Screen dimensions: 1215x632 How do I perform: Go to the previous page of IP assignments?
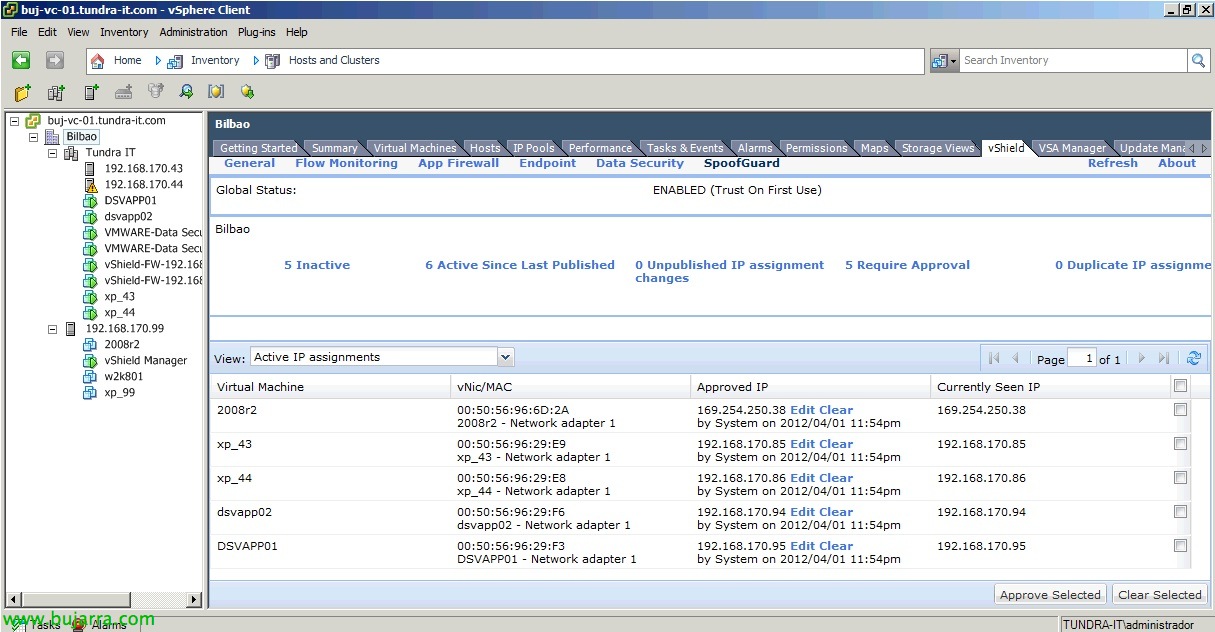[x=1016, y=358]
